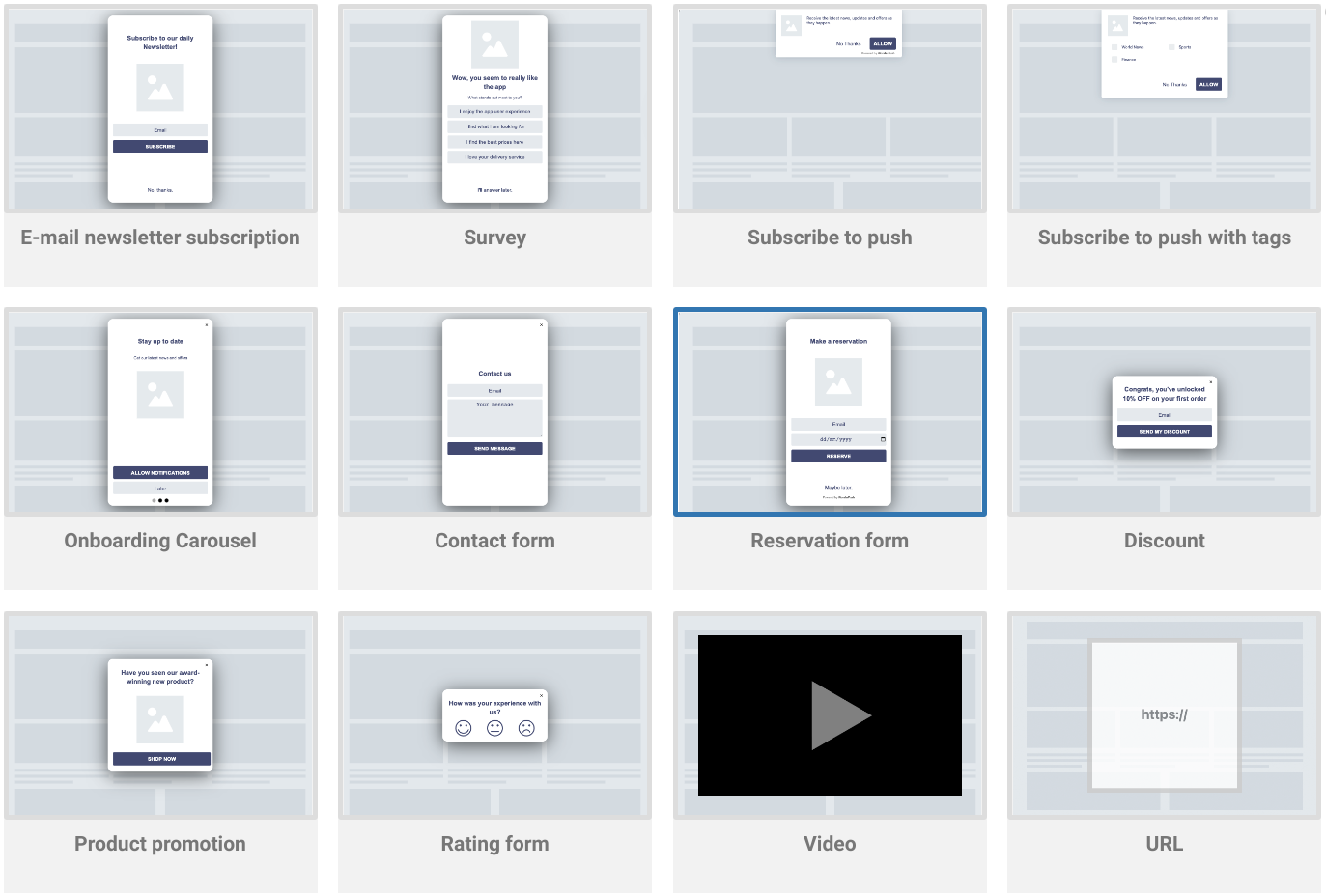Click the https:// text in URL preview
The height and width of the screenshot is (896, 1326).
1164,714
